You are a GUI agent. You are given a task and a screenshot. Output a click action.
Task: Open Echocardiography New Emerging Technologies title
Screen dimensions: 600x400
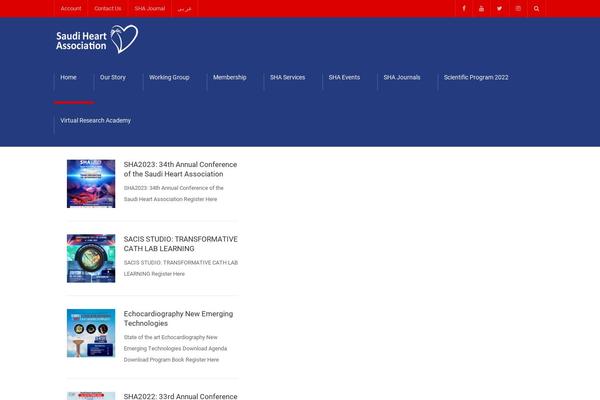[x=178, y=318]
